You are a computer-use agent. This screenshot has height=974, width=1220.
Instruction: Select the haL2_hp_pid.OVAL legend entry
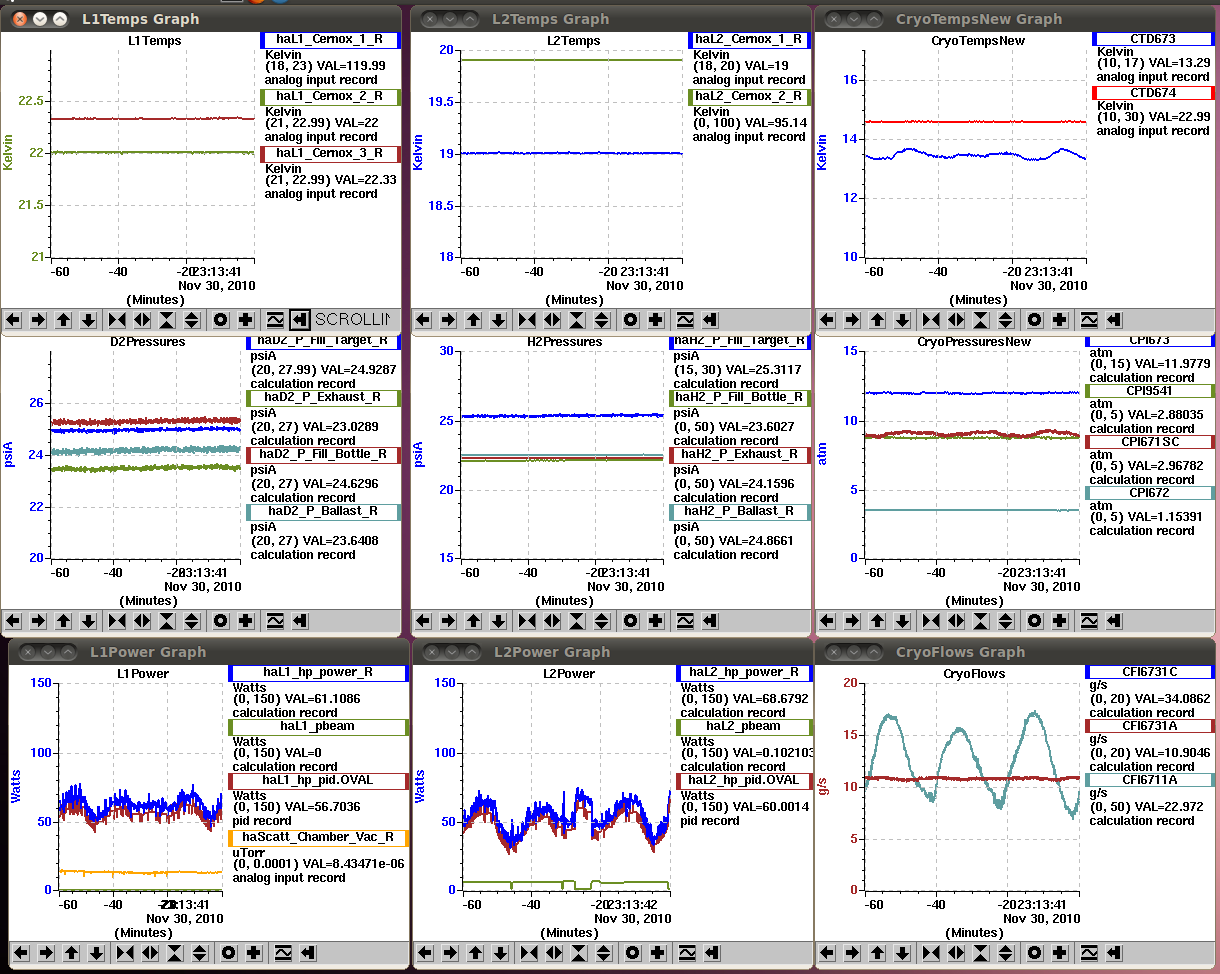tap(744, 780)
